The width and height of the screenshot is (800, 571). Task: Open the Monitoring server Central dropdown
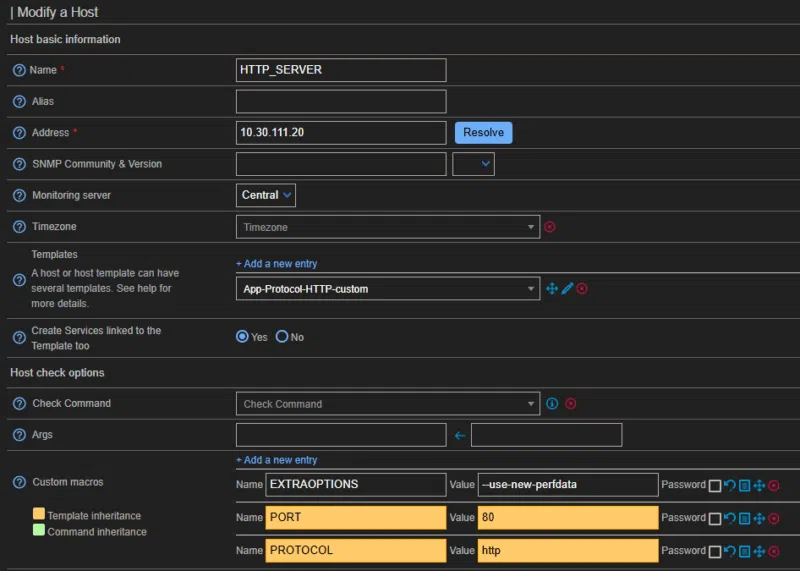[x=266, y=195]
